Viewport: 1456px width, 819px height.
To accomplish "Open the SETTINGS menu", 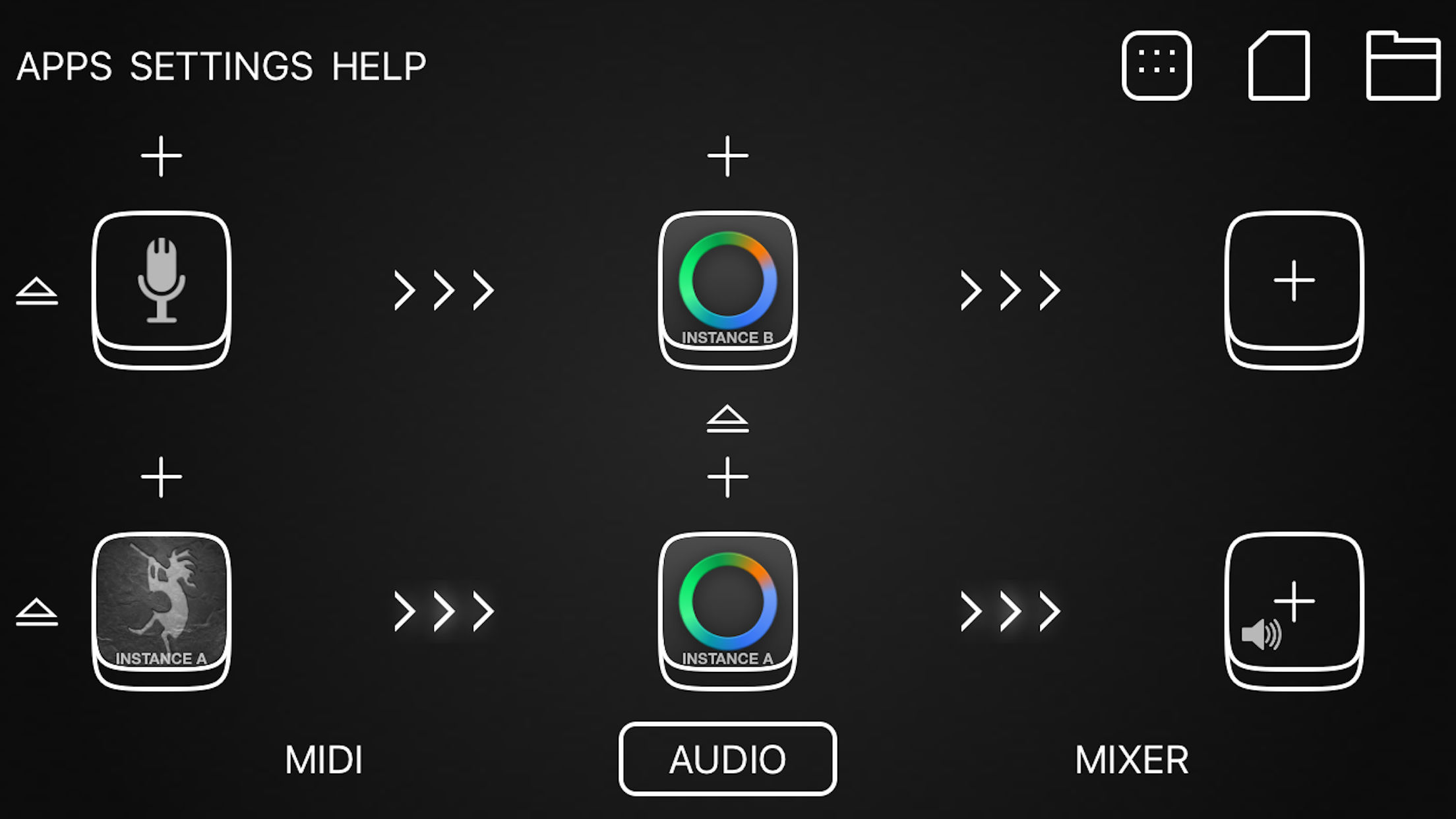I will click(221, 66).
